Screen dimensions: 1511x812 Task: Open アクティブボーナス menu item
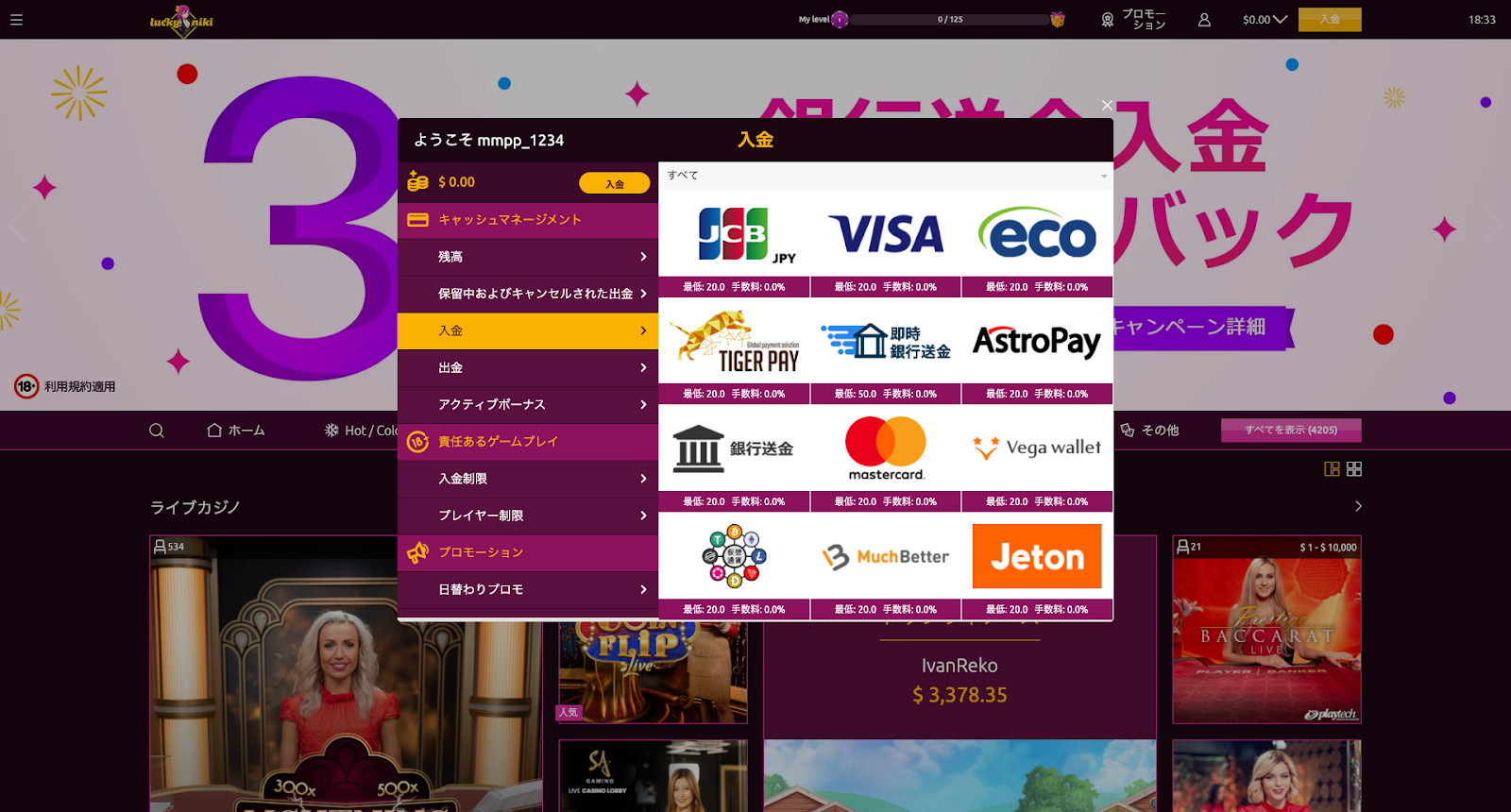528,404
